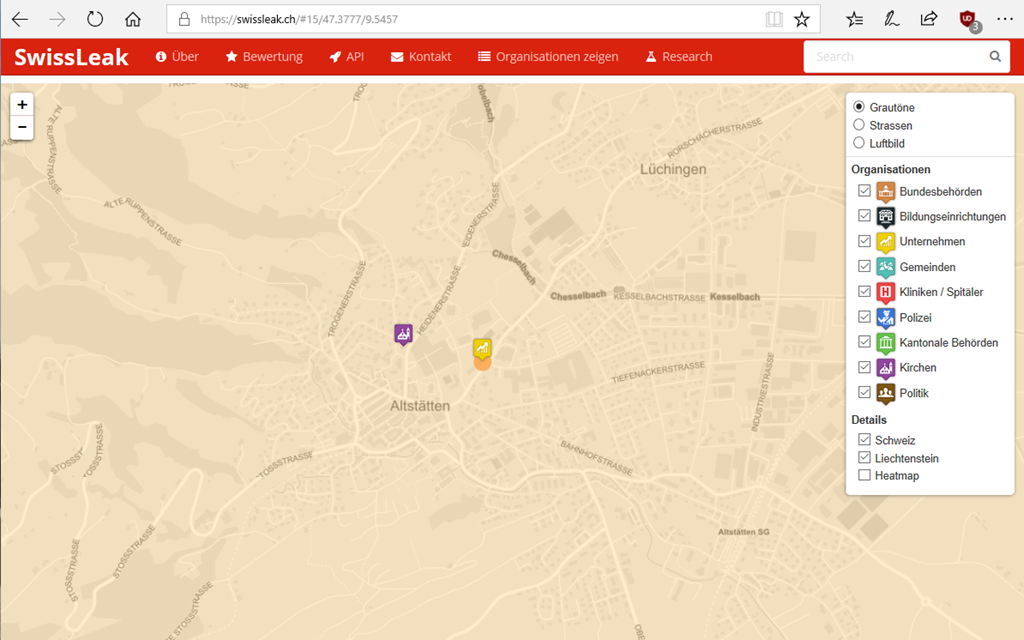
Task: Add page to favorites star icon
Action: [801, 19]
